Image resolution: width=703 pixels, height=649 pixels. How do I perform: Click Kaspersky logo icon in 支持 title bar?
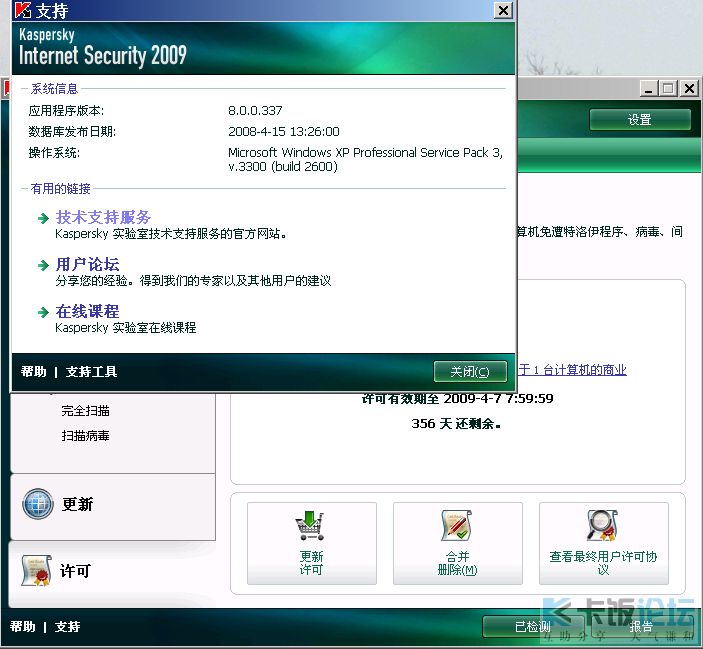click(x=23, y=10)
